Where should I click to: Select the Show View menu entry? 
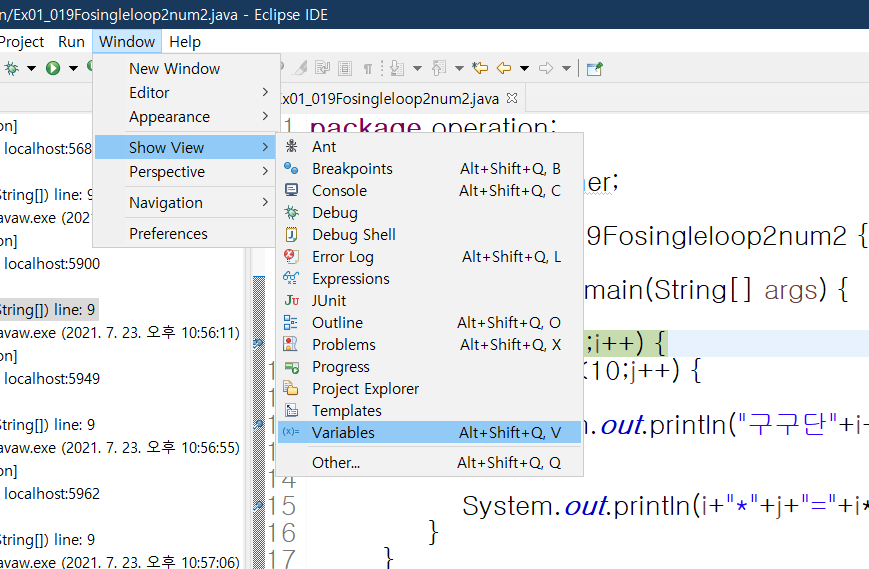pyautogui.click(x=186, y=147)
